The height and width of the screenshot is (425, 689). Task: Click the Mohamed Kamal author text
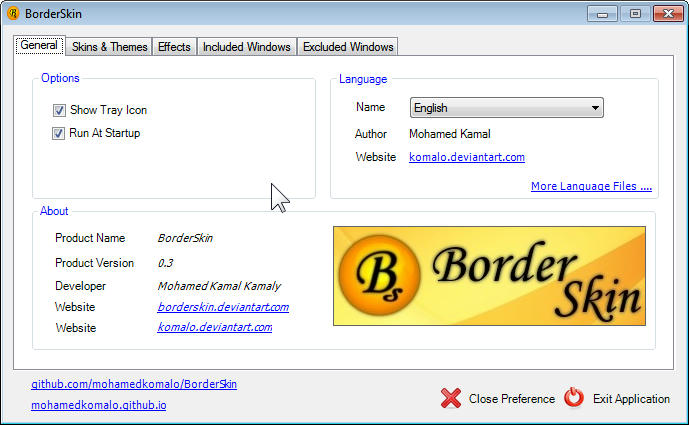(x=450, y=134)
